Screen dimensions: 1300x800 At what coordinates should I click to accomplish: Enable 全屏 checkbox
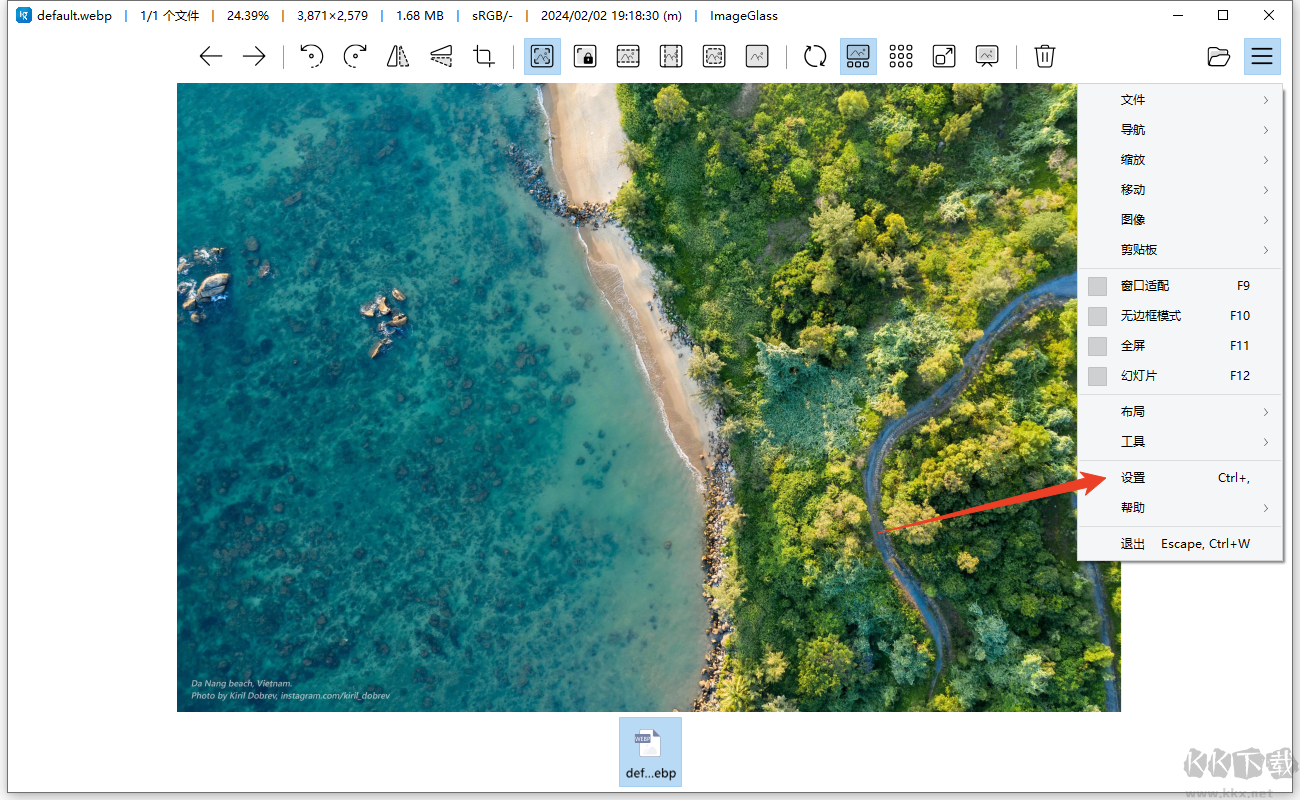1098,346
